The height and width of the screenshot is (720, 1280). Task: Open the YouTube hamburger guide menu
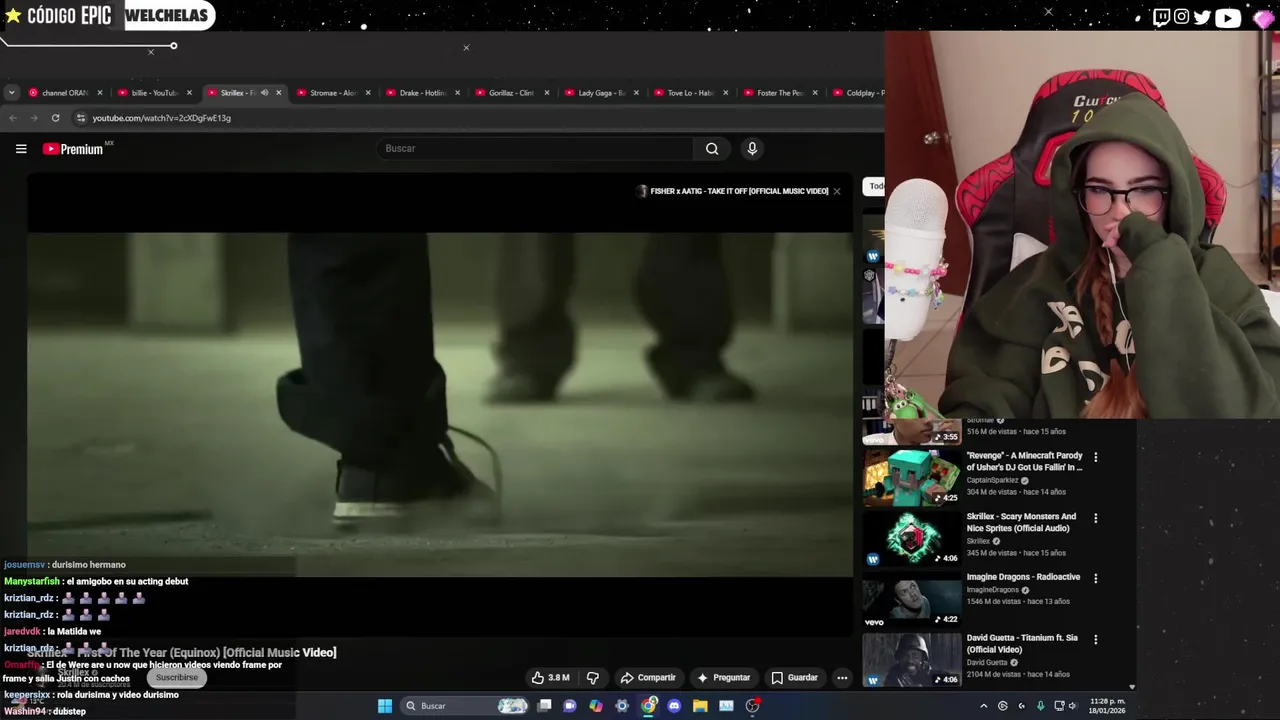coord(21,149)
